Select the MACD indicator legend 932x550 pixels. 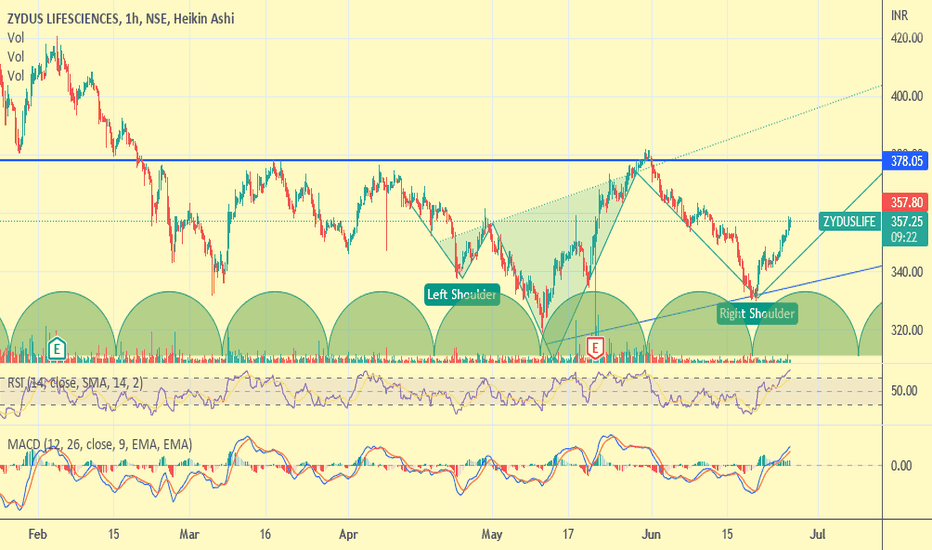click(x=100, y=445)
